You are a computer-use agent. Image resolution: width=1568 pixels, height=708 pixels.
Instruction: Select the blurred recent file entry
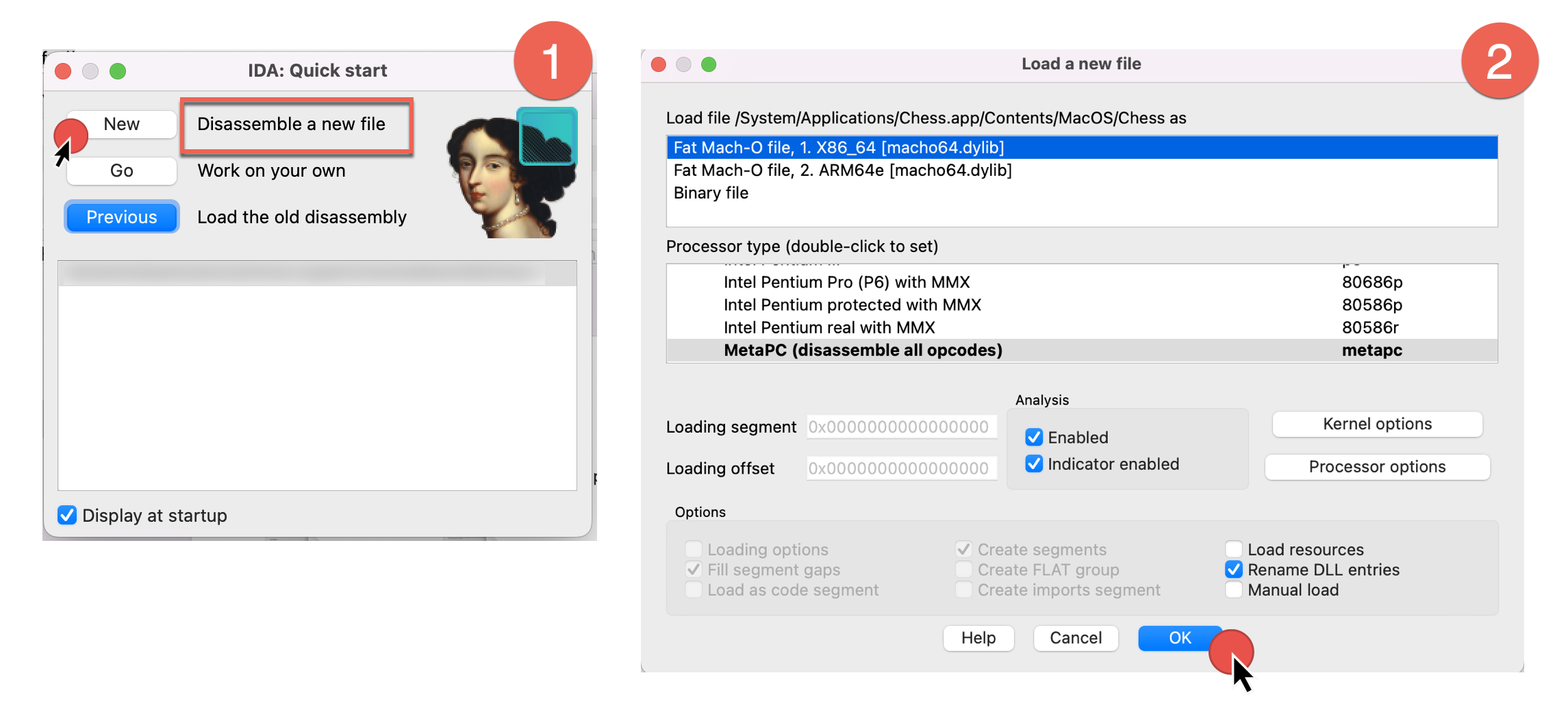point(301,274)
